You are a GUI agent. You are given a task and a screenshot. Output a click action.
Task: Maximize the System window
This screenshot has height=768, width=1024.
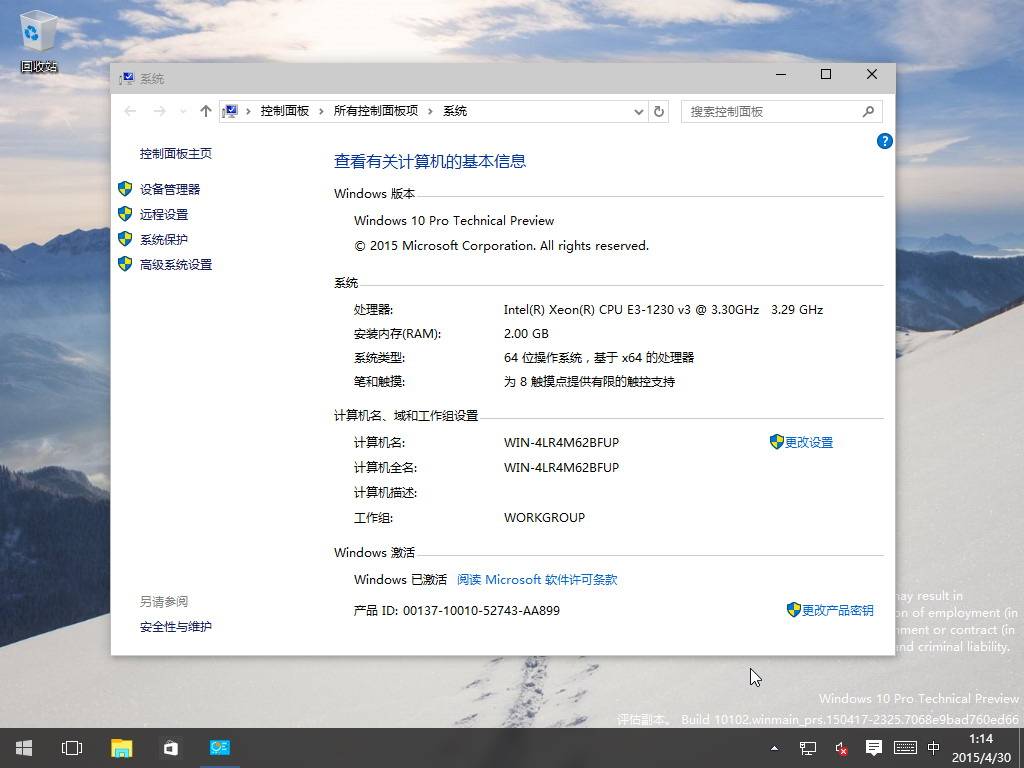825,74
